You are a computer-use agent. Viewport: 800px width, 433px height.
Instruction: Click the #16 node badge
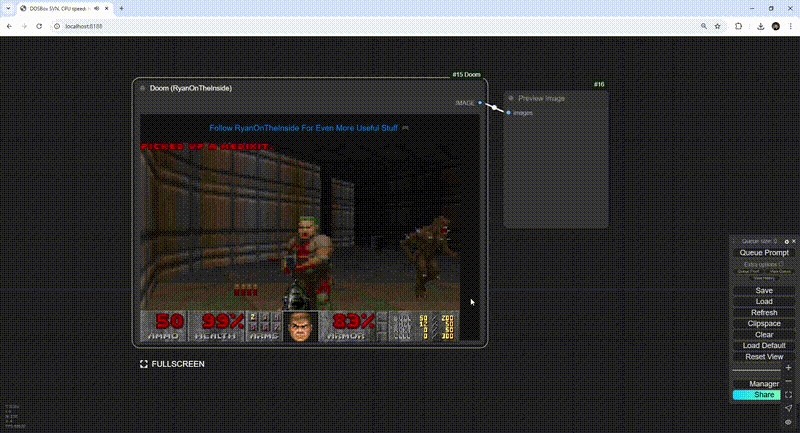coord(599,84)
